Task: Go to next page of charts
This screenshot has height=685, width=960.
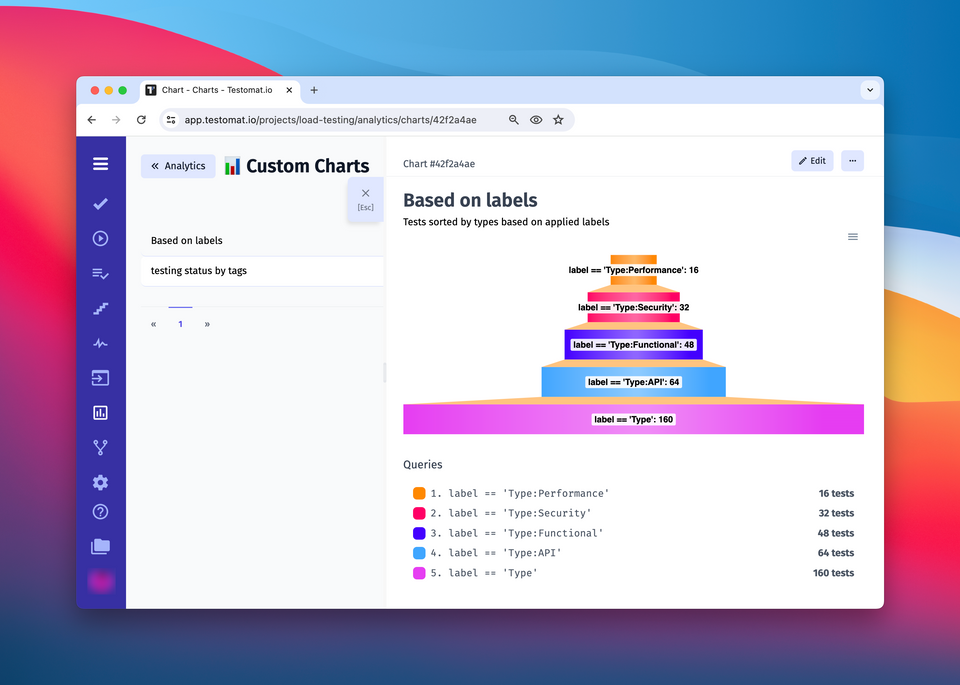Action: pos(207,324)
